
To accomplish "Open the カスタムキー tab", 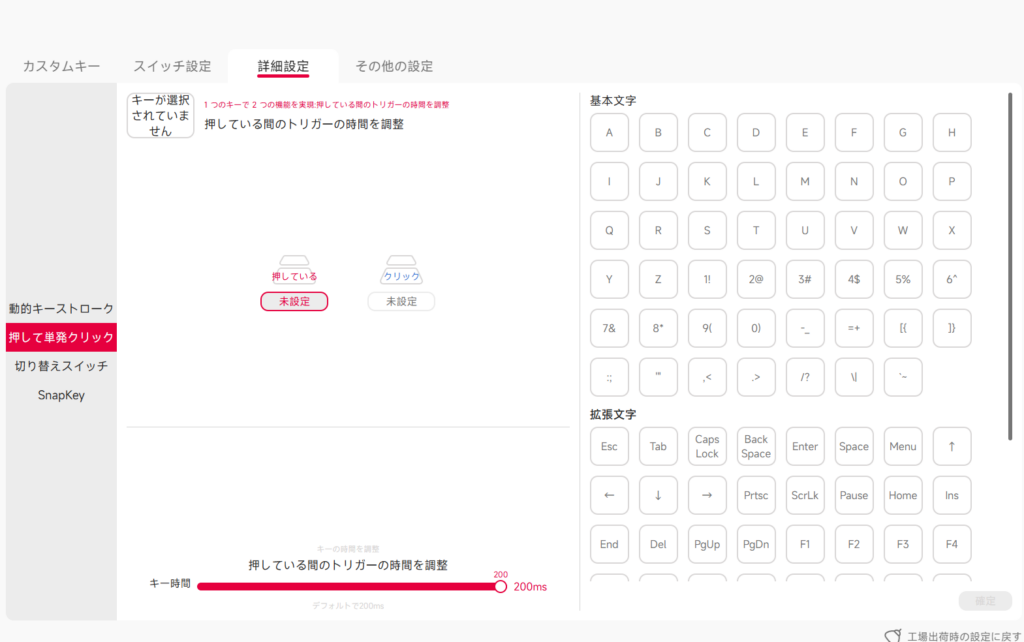I will pyautogui.click(x=61, y=67).
